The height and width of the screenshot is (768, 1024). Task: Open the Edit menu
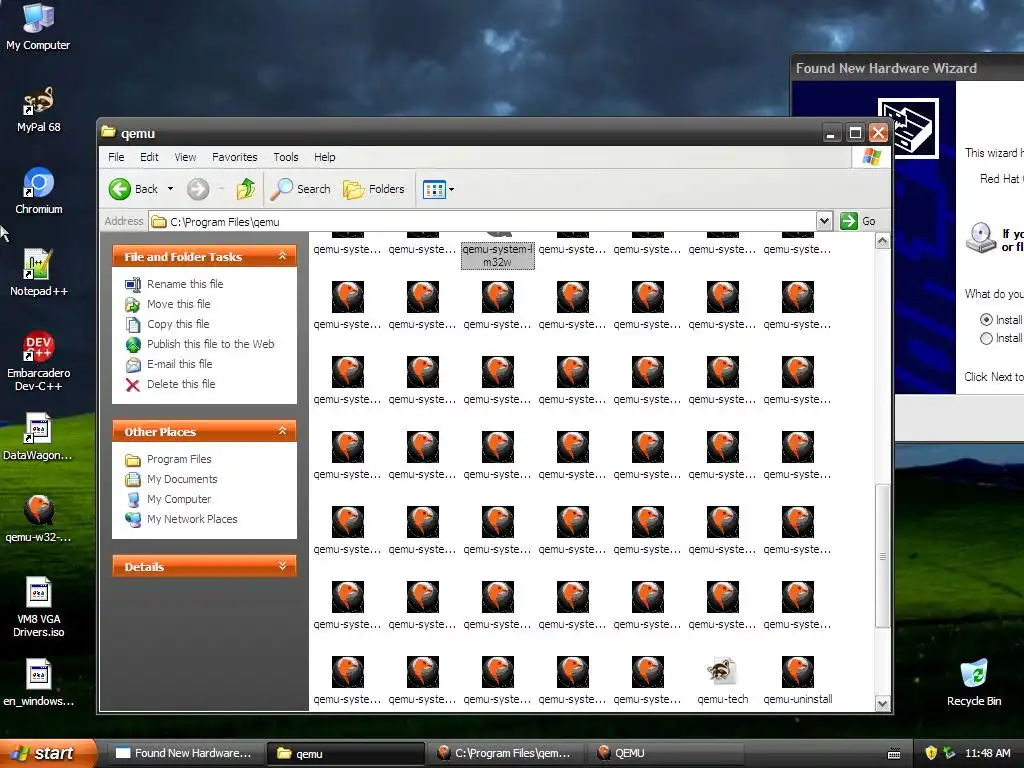[x=149, y=157]
